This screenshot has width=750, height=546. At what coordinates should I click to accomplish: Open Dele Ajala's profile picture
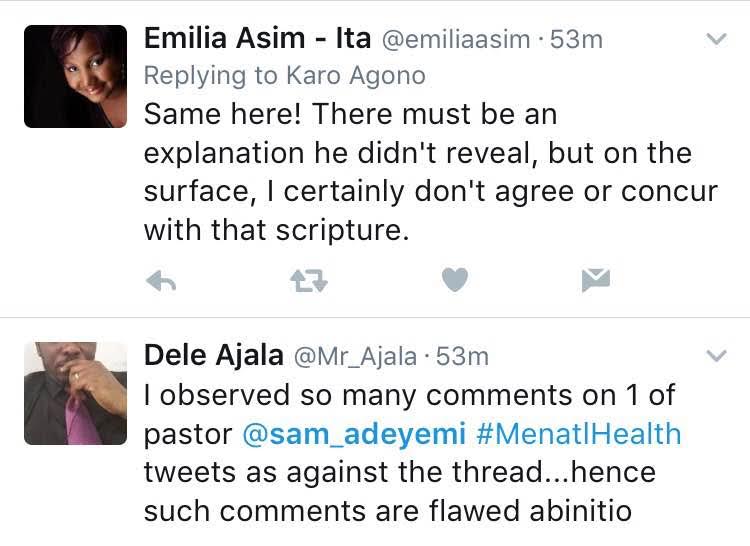[75, 393]
